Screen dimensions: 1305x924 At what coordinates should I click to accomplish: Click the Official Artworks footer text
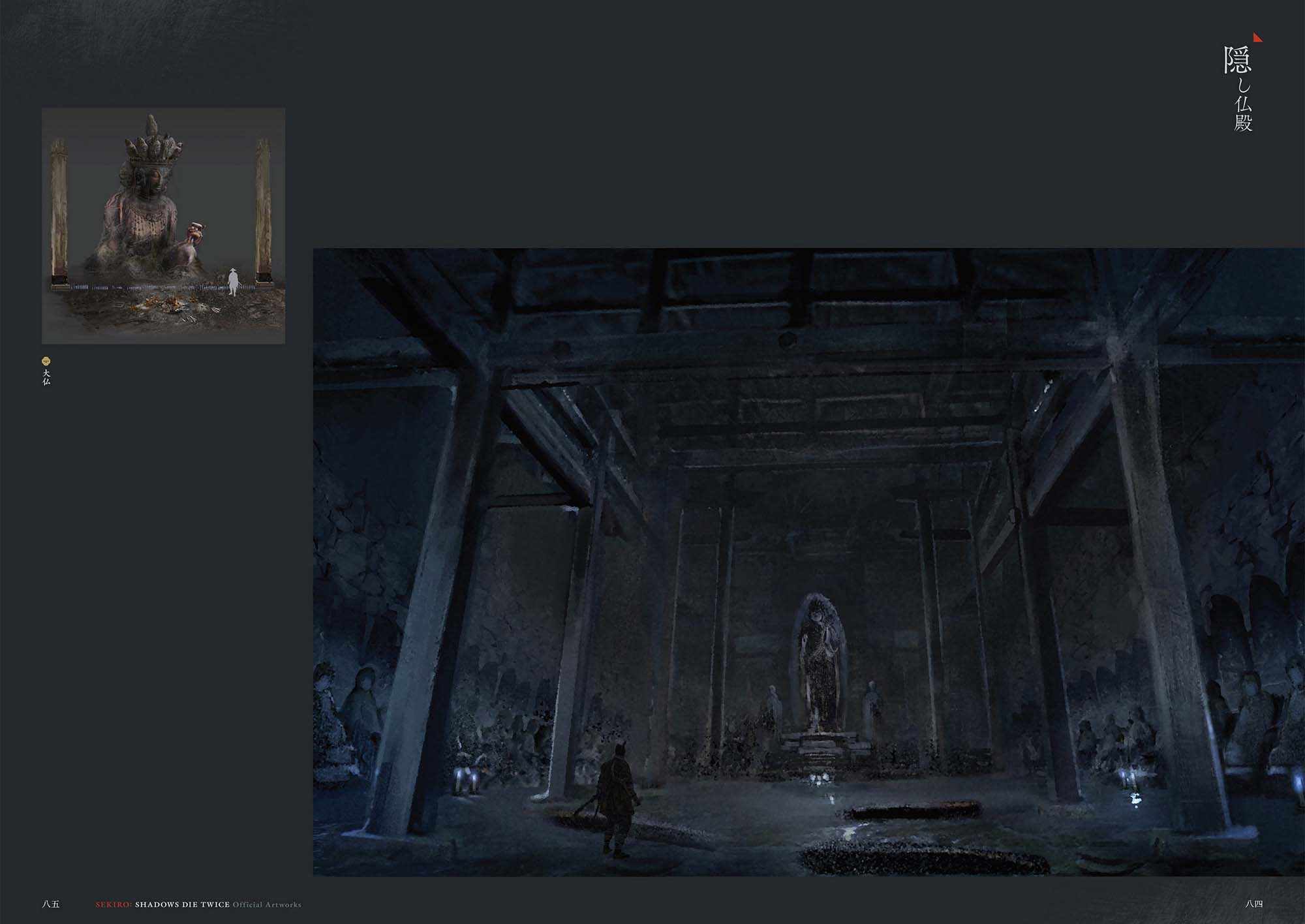point(267,904)
